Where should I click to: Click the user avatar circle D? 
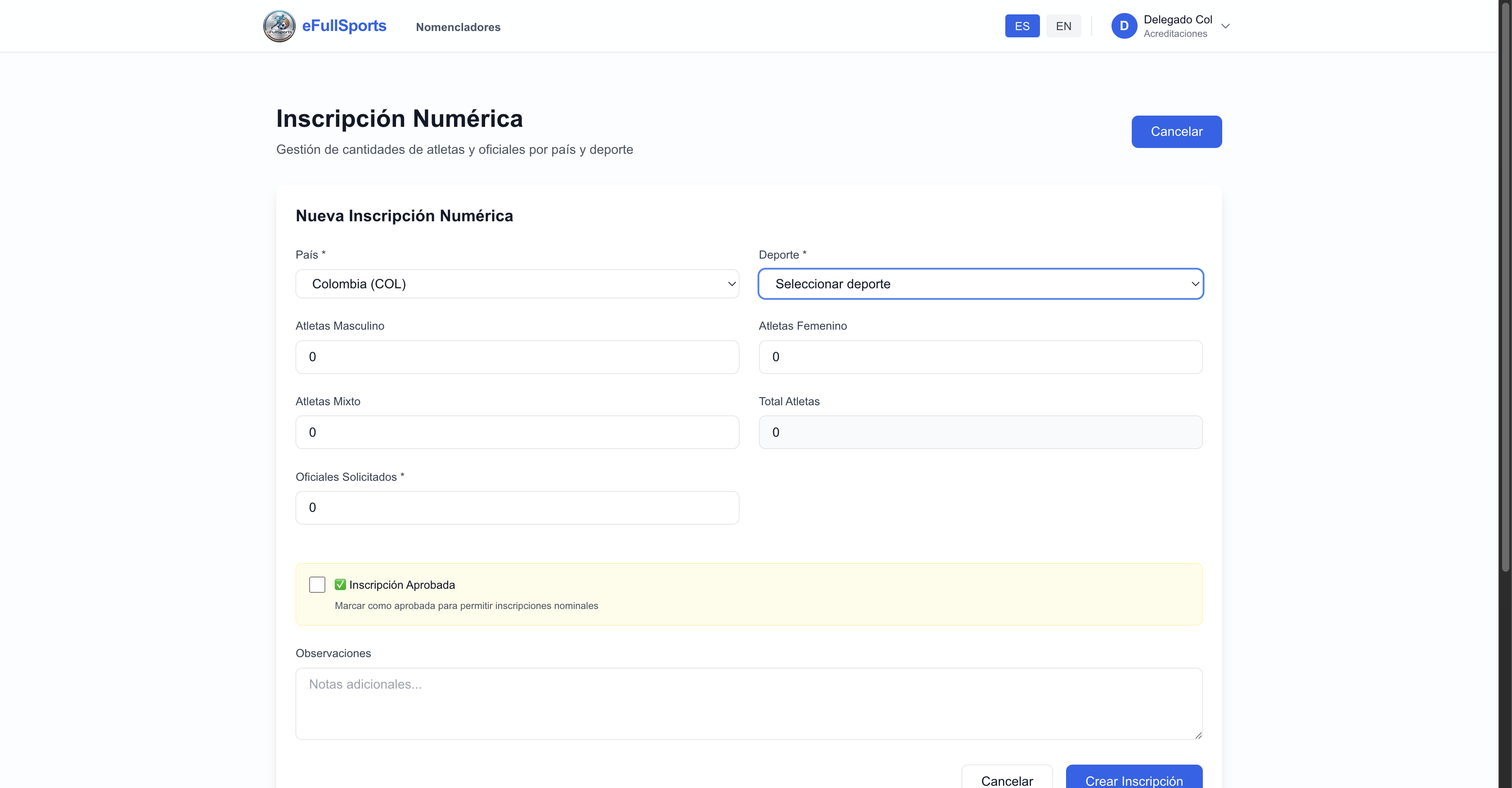click(x=1124, y=26)
